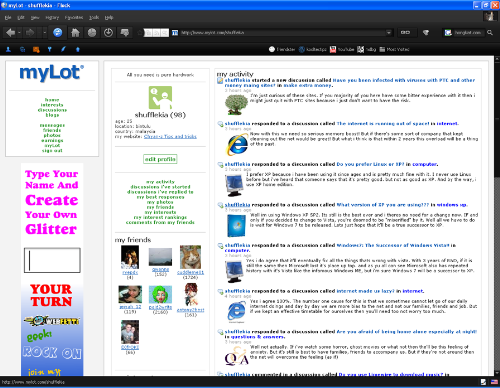Click the money tree discussion thumbnail
Viewport: 500px width, 388px height.
236,105
